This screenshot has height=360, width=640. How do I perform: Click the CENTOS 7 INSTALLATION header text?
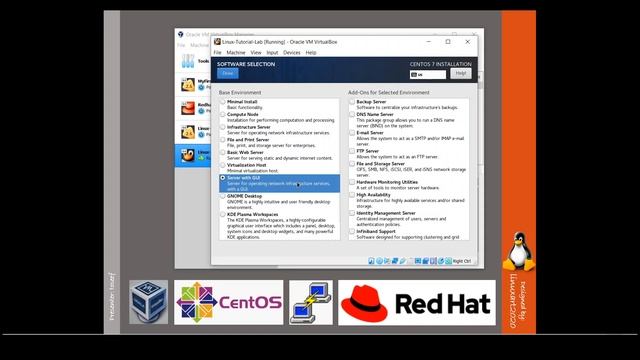click(x=440, y=64)
